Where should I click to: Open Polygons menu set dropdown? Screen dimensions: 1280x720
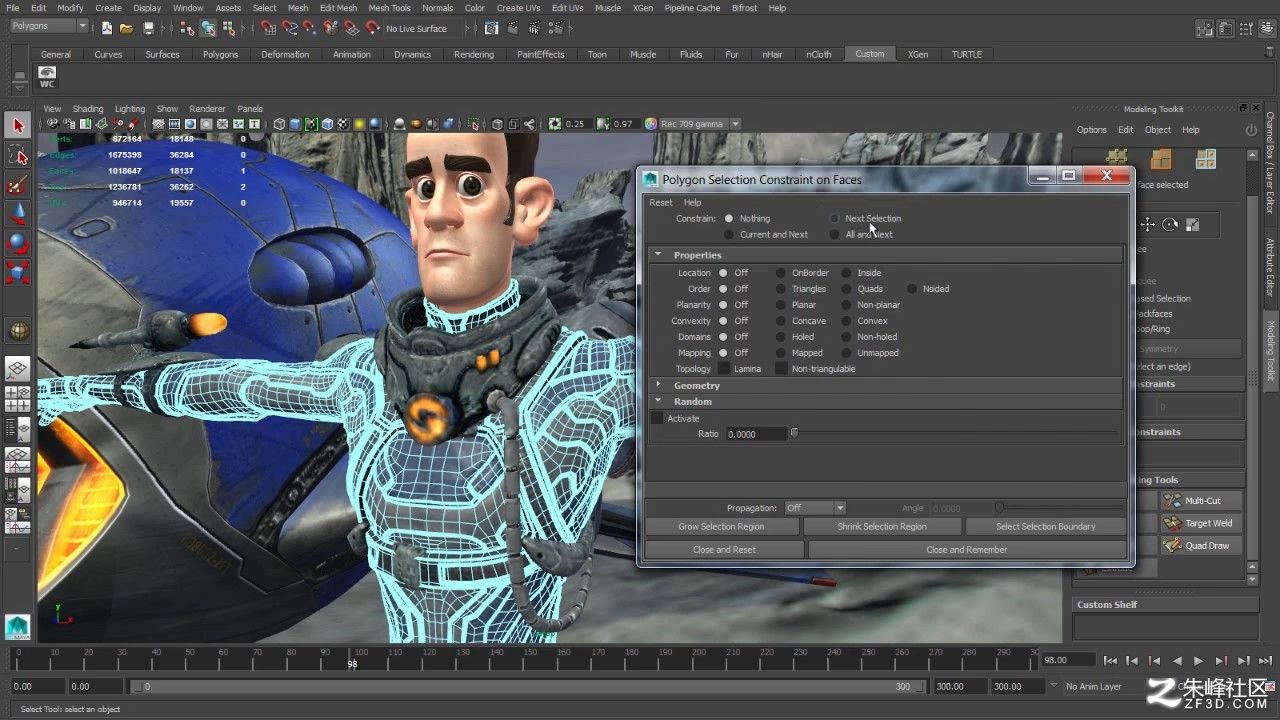pyautogui.click(x=49, y=27)
